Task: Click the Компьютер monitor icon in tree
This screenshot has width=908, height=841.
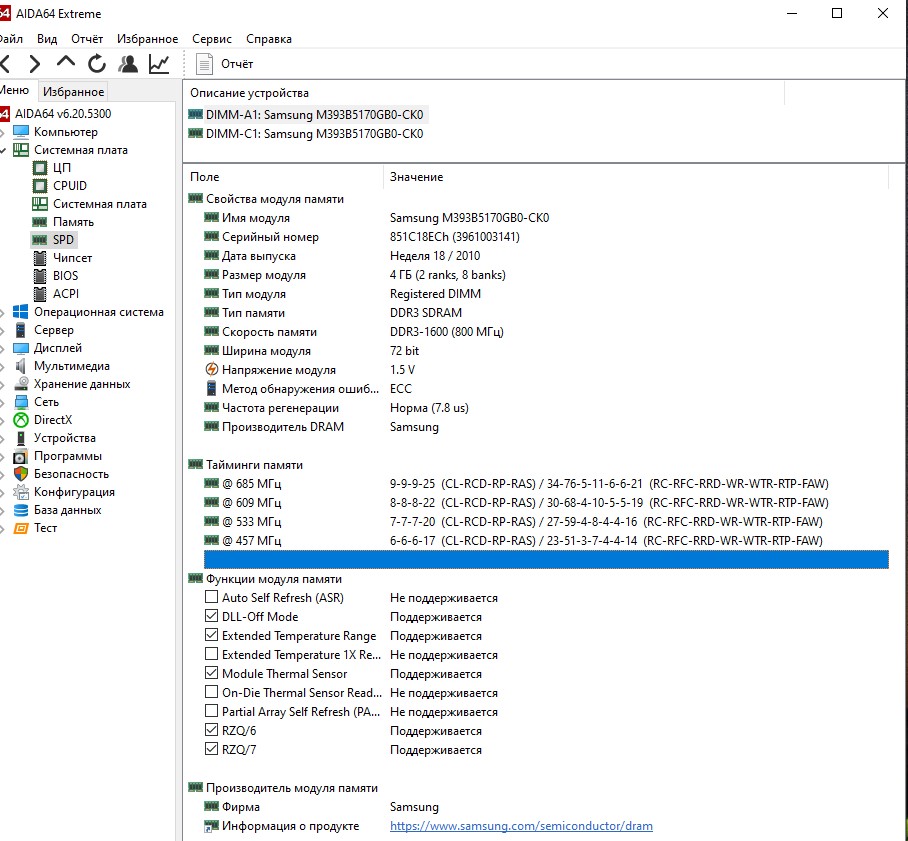Action: tap(21, 131)
